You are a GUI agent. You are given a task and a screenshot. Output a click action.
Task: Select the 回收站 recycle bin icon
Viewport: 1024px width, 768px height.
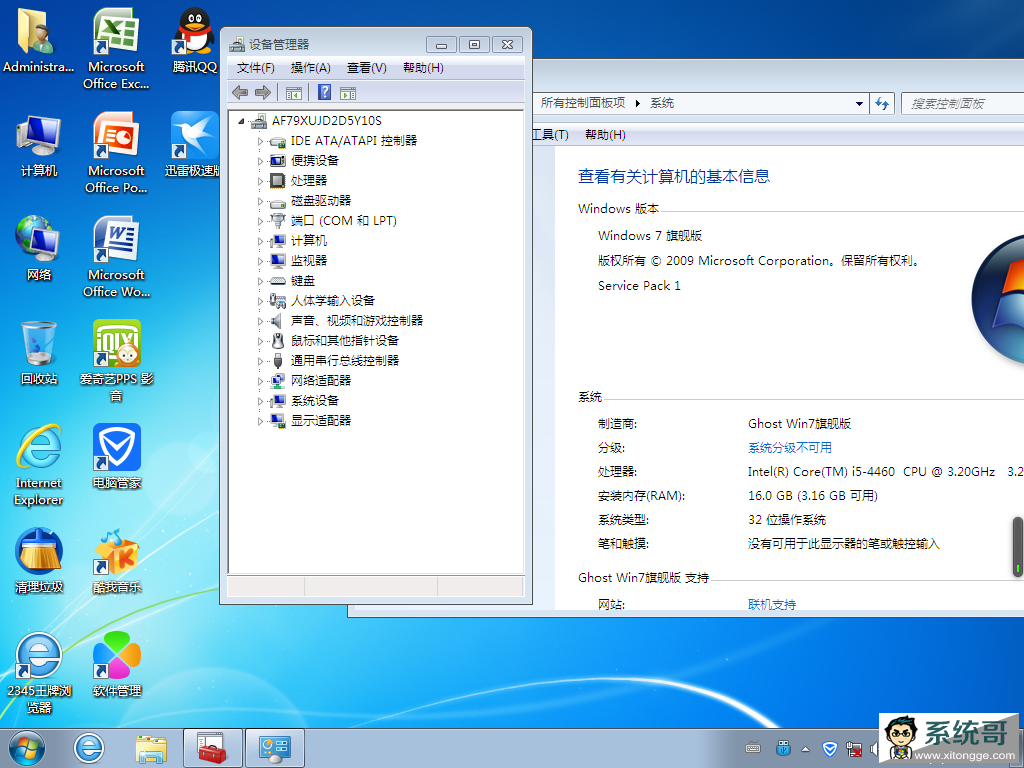tap(39, 344)
